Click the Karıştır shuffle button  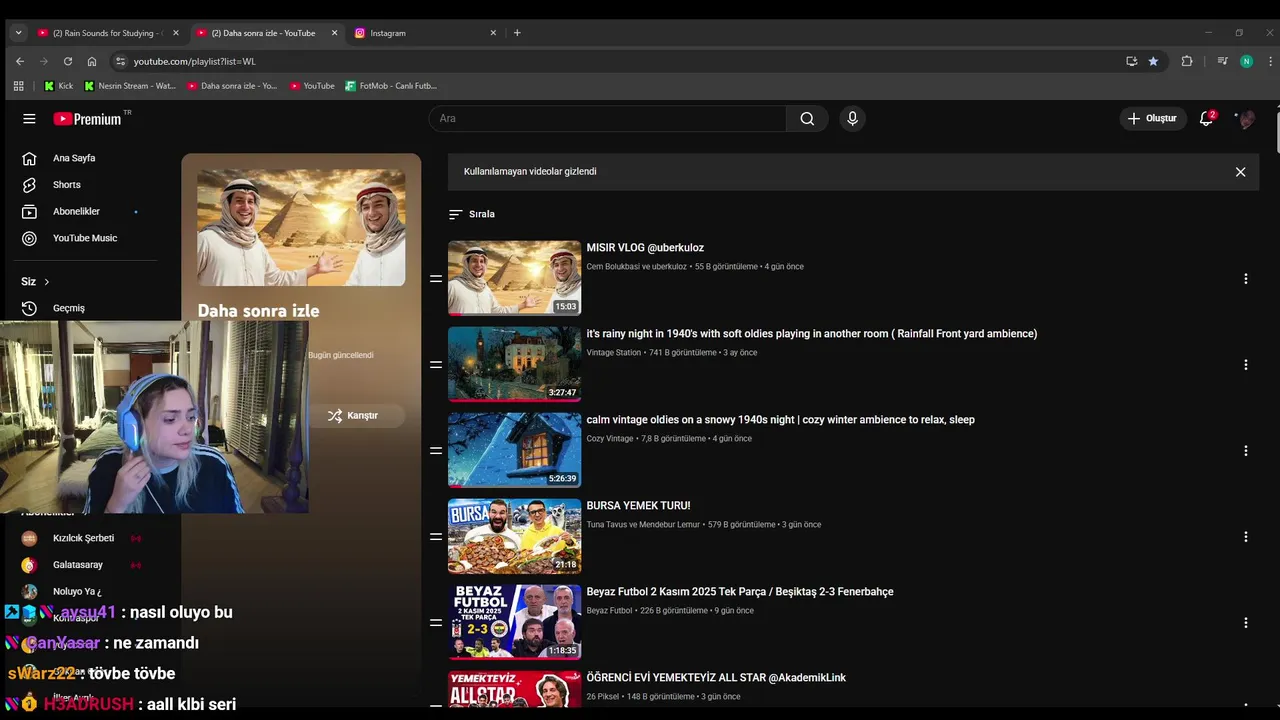(x=353, y=416)
